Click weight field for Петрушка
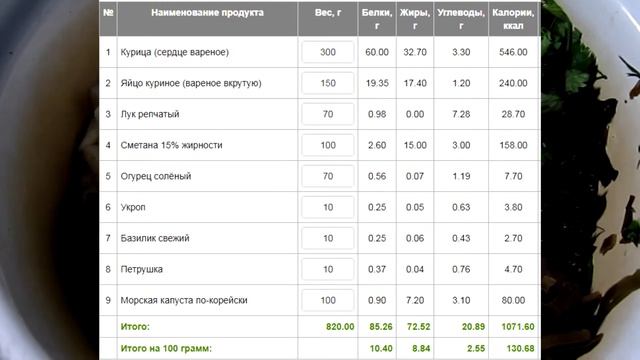The width and height of the screenshot is (640, 360). [x=328, y=269]
